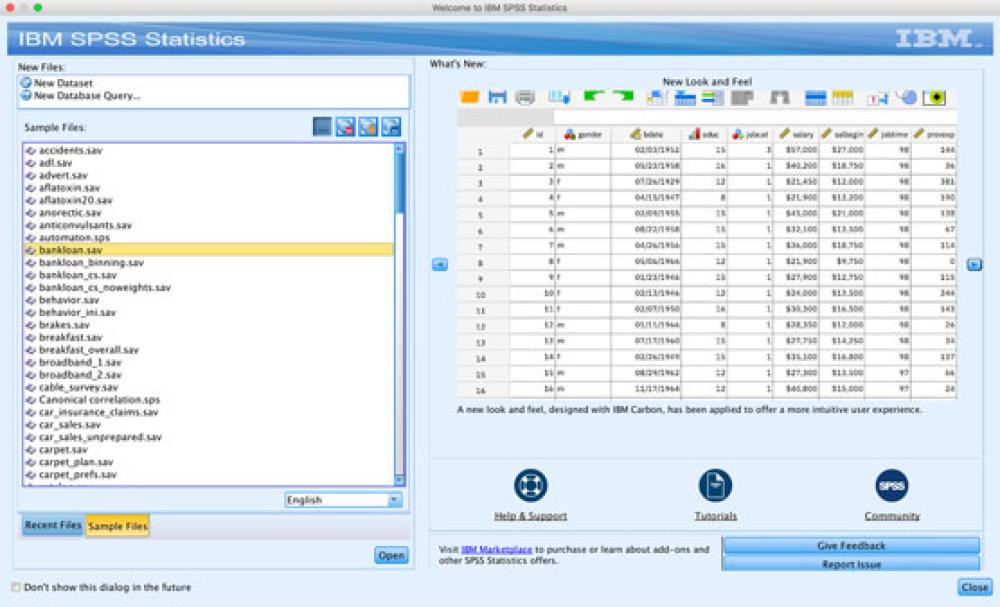1000x607 pixels.
Task: Click the printer icon in preview toolbar
Action: tap(525, 97)
